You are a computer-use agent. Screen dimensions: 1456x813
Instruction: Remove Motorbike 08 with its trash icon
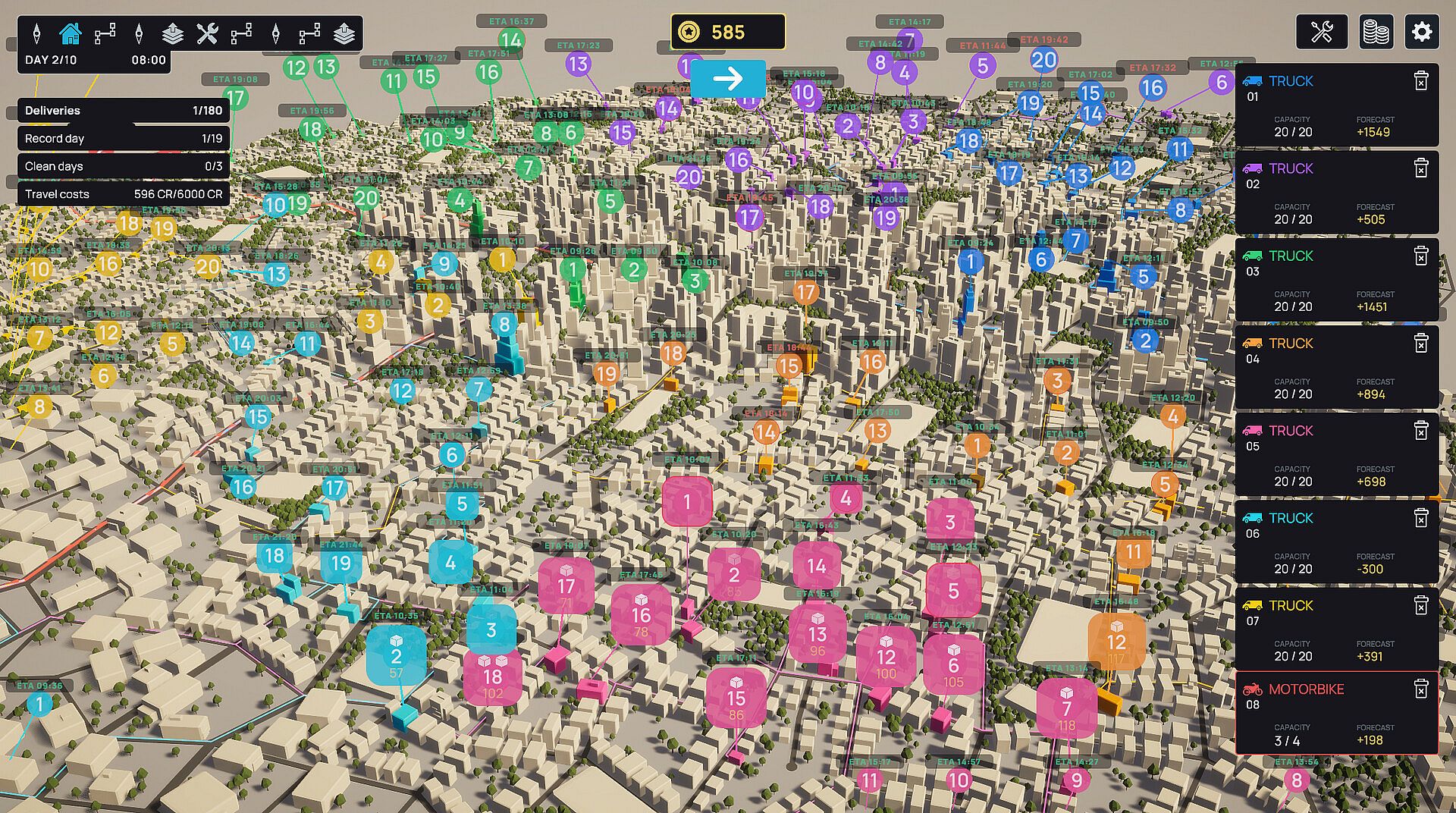[1421, 689]
